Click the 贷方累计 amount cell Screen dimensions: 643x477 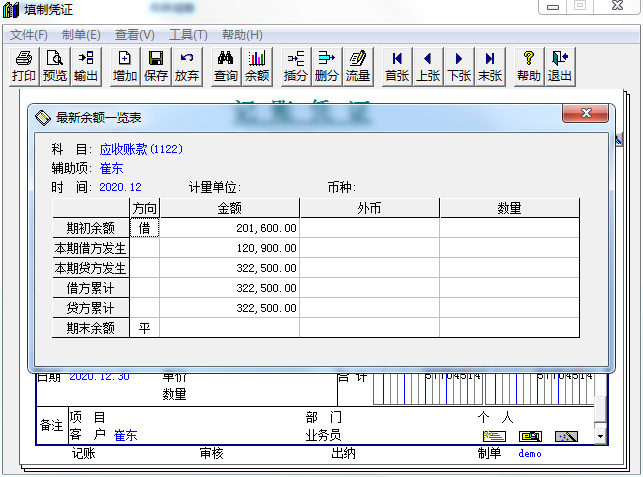coord(230,308)
